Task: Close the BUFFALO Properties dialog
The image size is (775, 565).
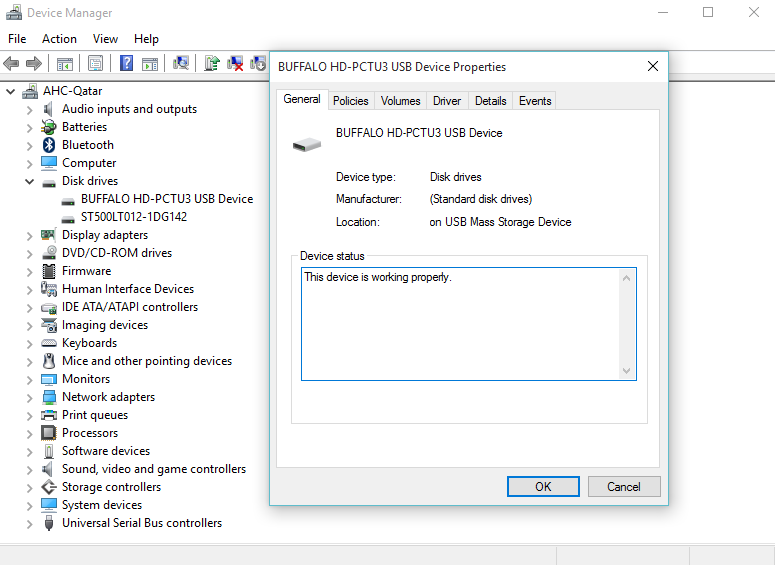Action: point(652,66)
